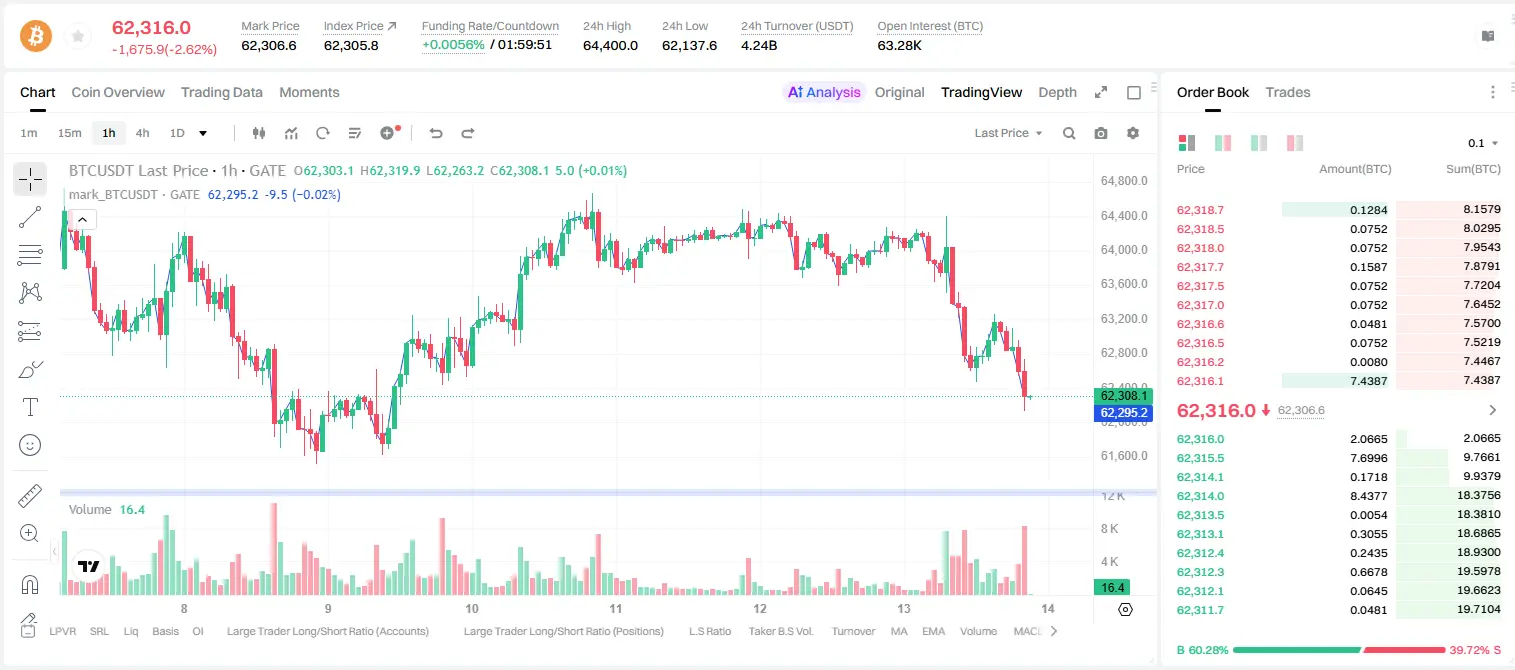The width and height of the screenshot is (1515, 670).
Task: Click the candlestick chart style icon
Action: click(x=259, y=133)
